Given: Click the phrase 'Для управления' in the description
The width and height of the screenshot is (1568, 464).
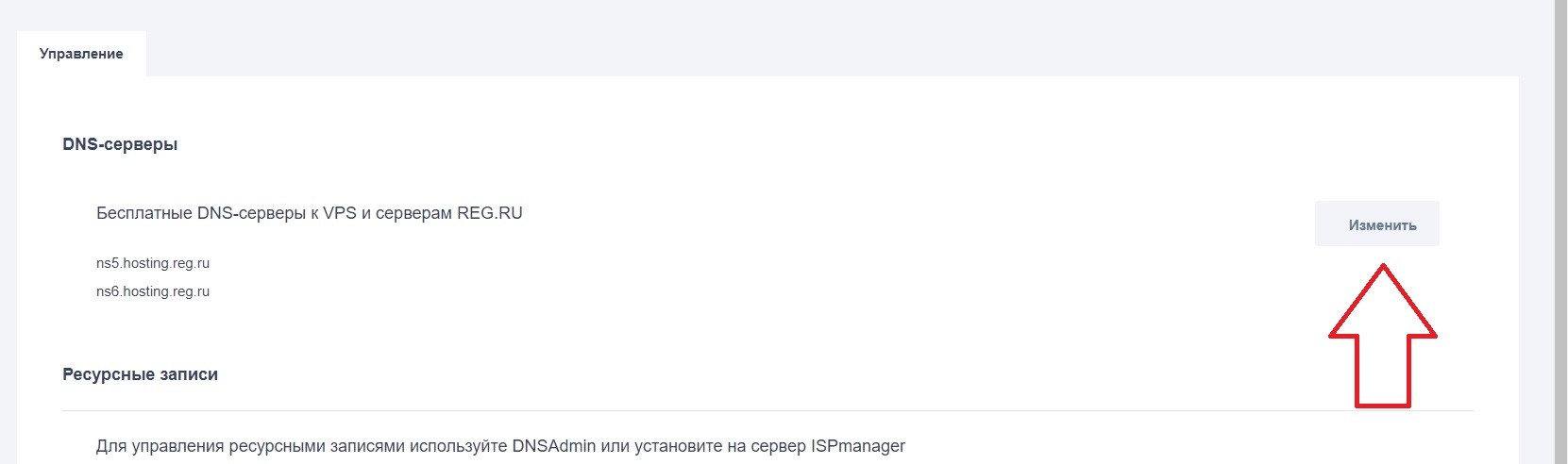Looking at the screenshot, I should pyautogui.click(x=155, y=445).
